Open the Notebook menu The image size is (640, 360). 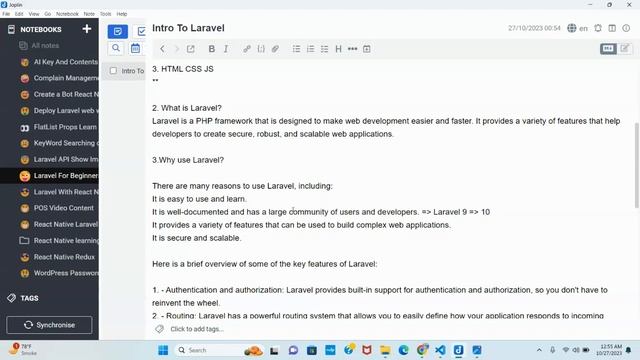tap(67, 14)
